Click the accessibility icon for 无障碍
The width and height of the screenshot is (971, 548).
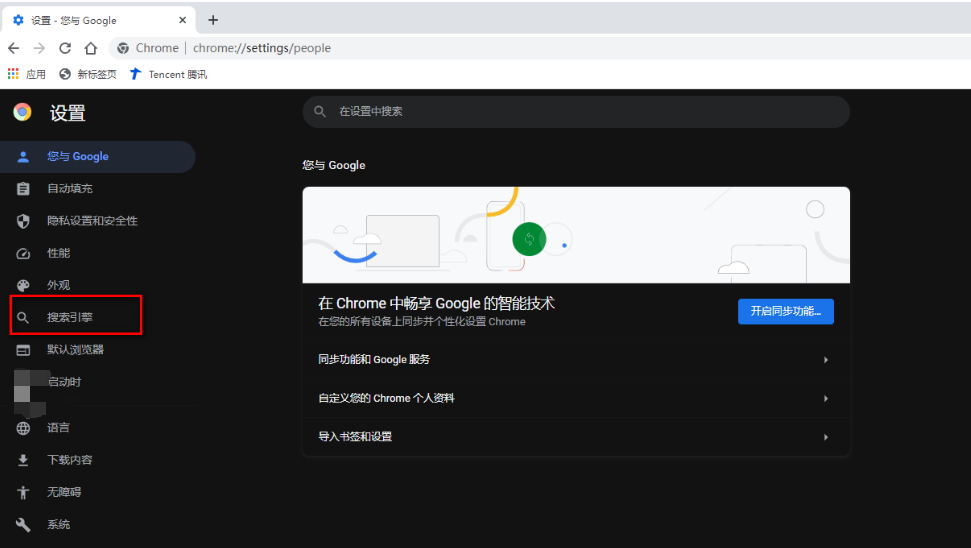[x=23, y=492]
